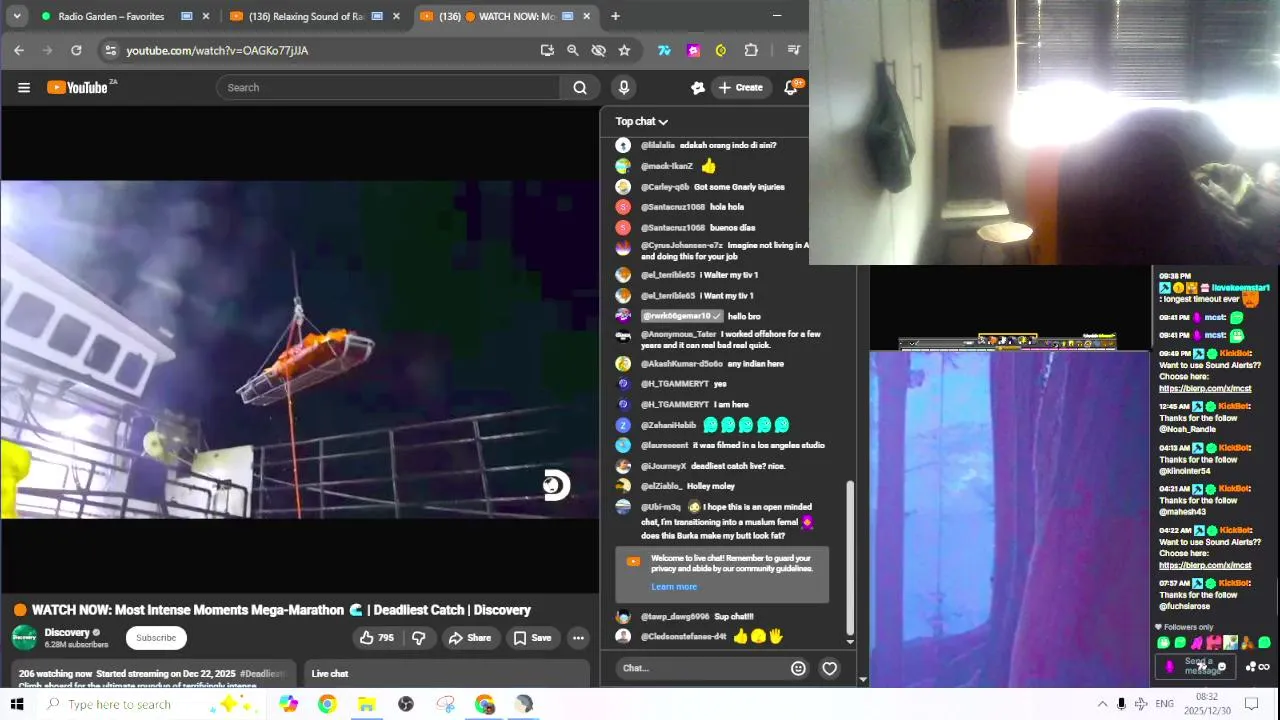Bookmark this page with star icon
The height and width of the screenshot is (720, 1280).
pos(624,50)
